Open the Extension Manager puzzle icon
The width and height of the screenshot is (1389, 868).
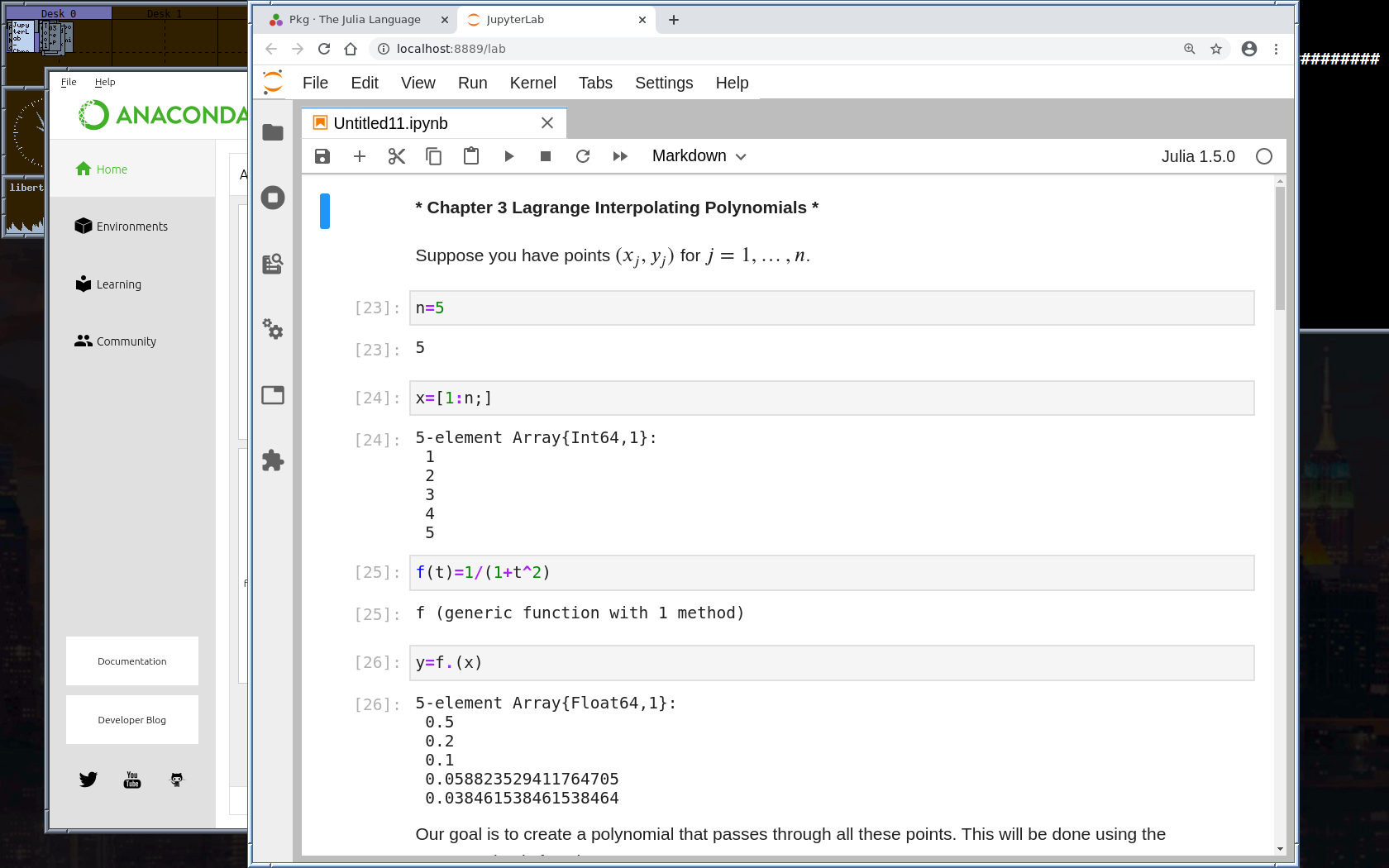[273, 460]
